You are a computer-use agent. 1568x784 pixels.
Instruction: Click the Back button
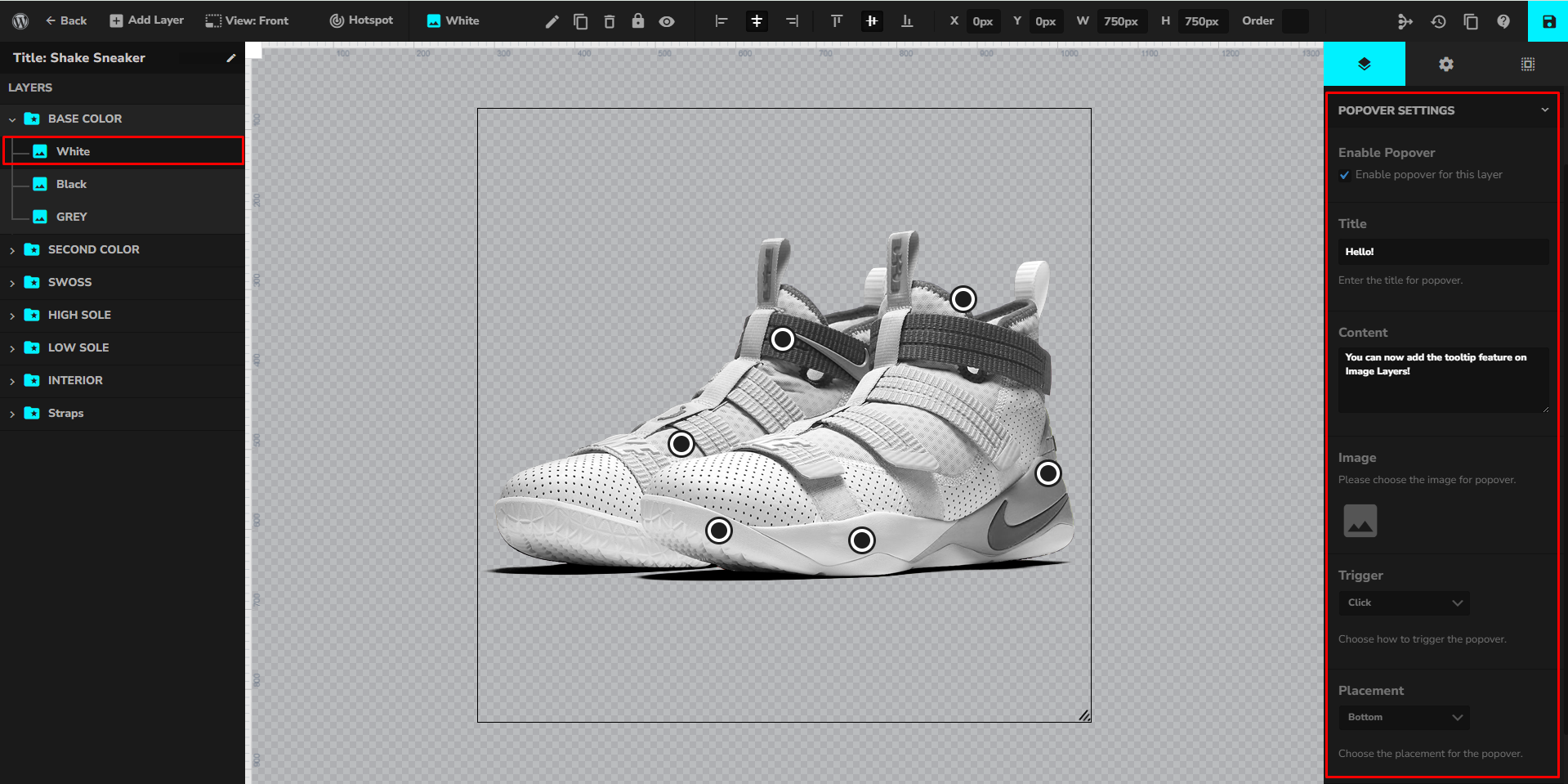point(66,20)
